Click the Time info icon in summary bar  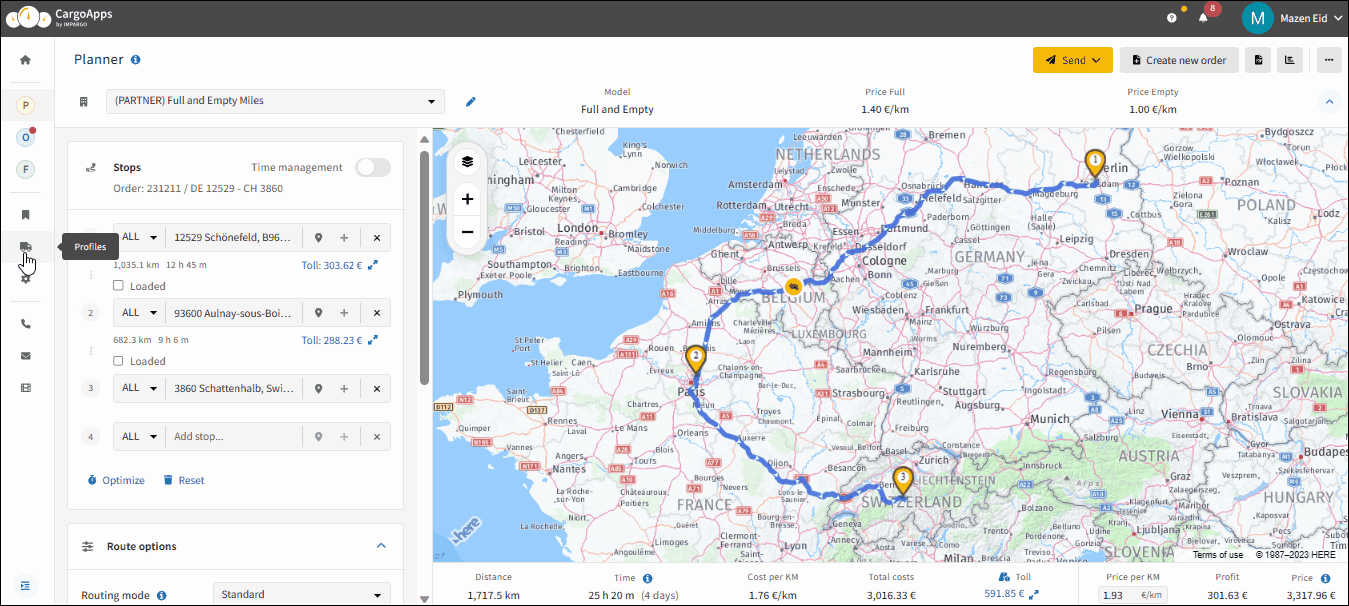[x=648, y=578]
